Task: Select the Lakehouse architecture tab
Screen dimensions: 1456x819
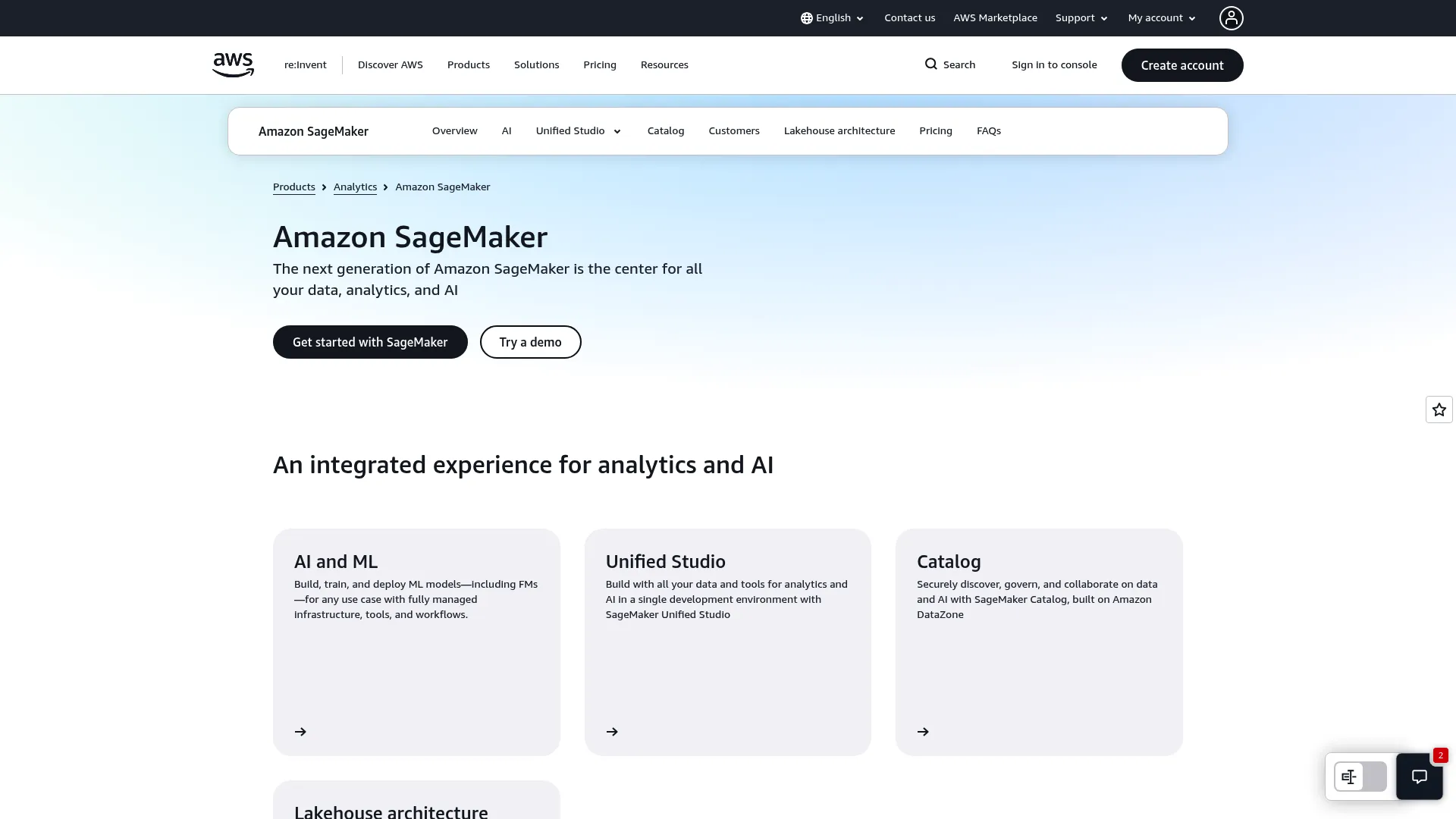Action: (x=839, y=131)
